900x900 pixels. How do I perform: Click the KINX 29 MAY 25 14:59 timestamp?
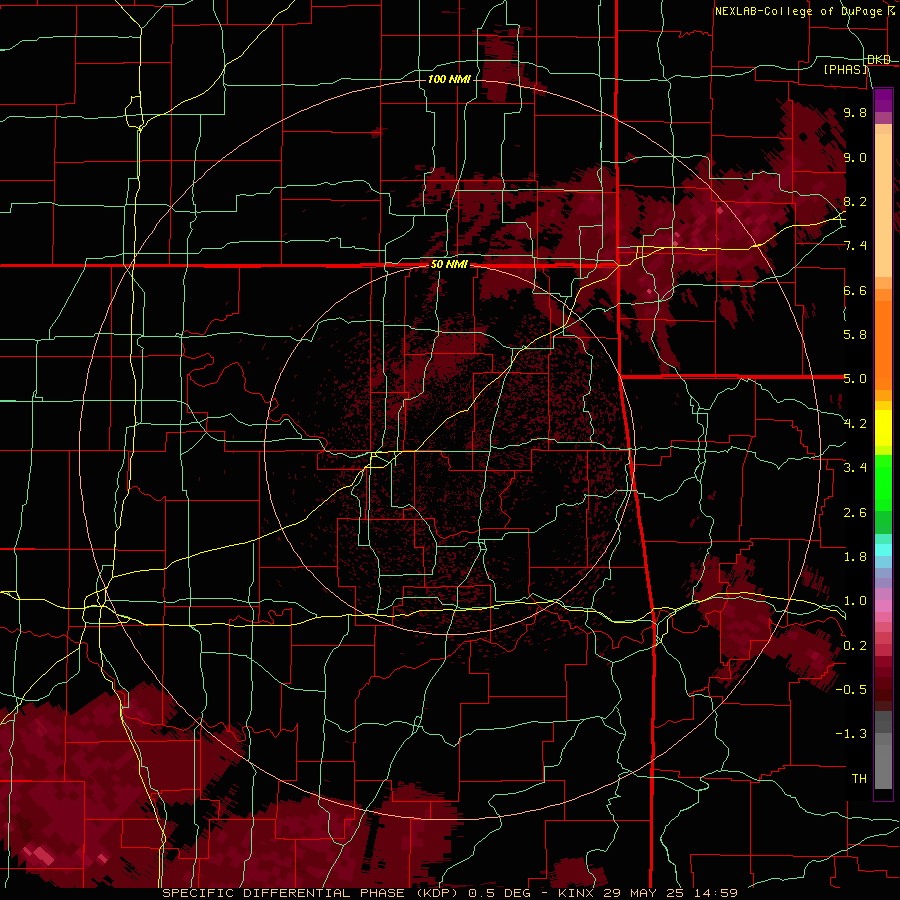(648, 893)
